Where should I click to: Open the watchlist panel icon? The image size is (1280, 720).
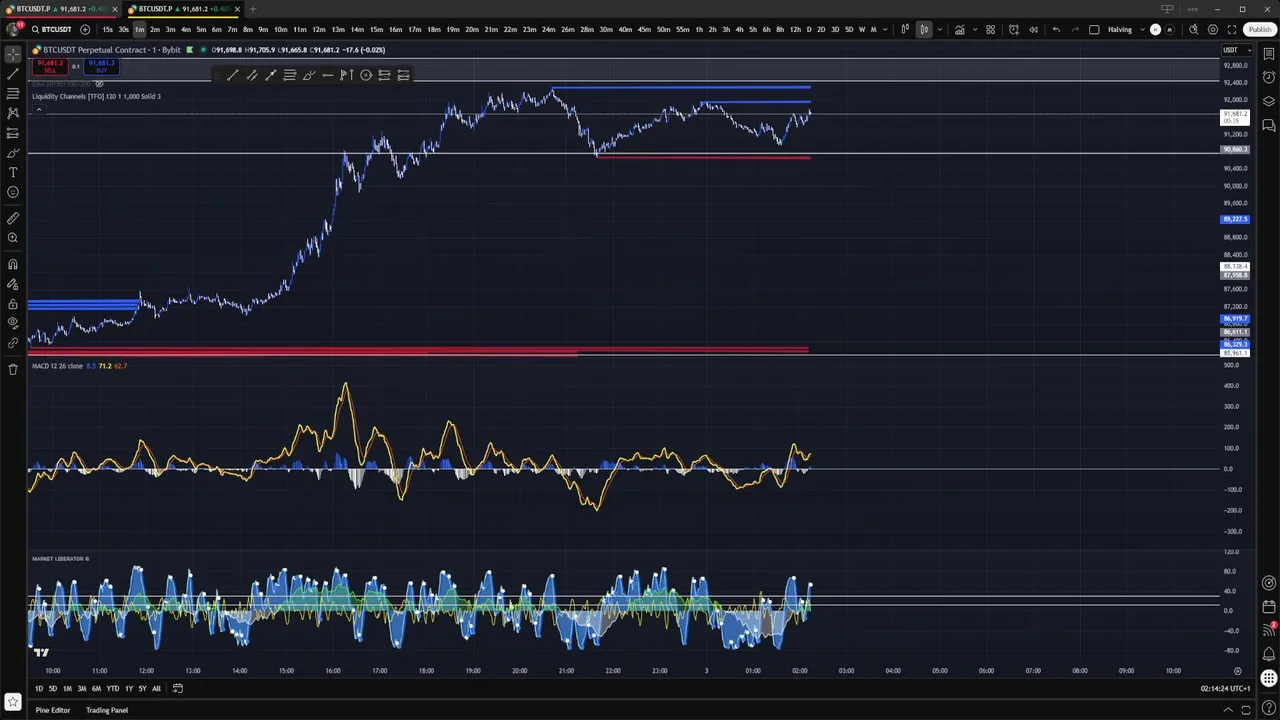1269,54
